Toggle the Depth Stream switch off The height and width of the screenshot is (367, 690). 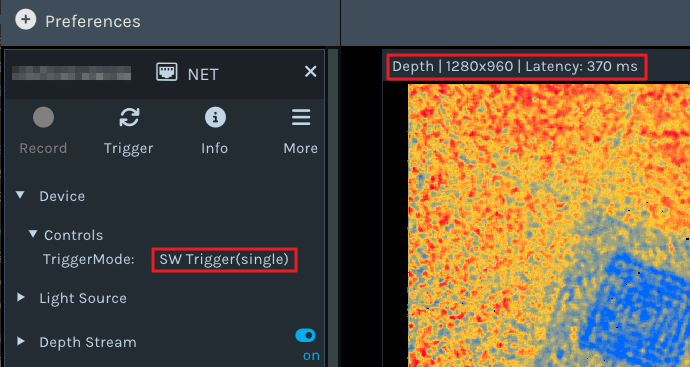click(305, 336)
